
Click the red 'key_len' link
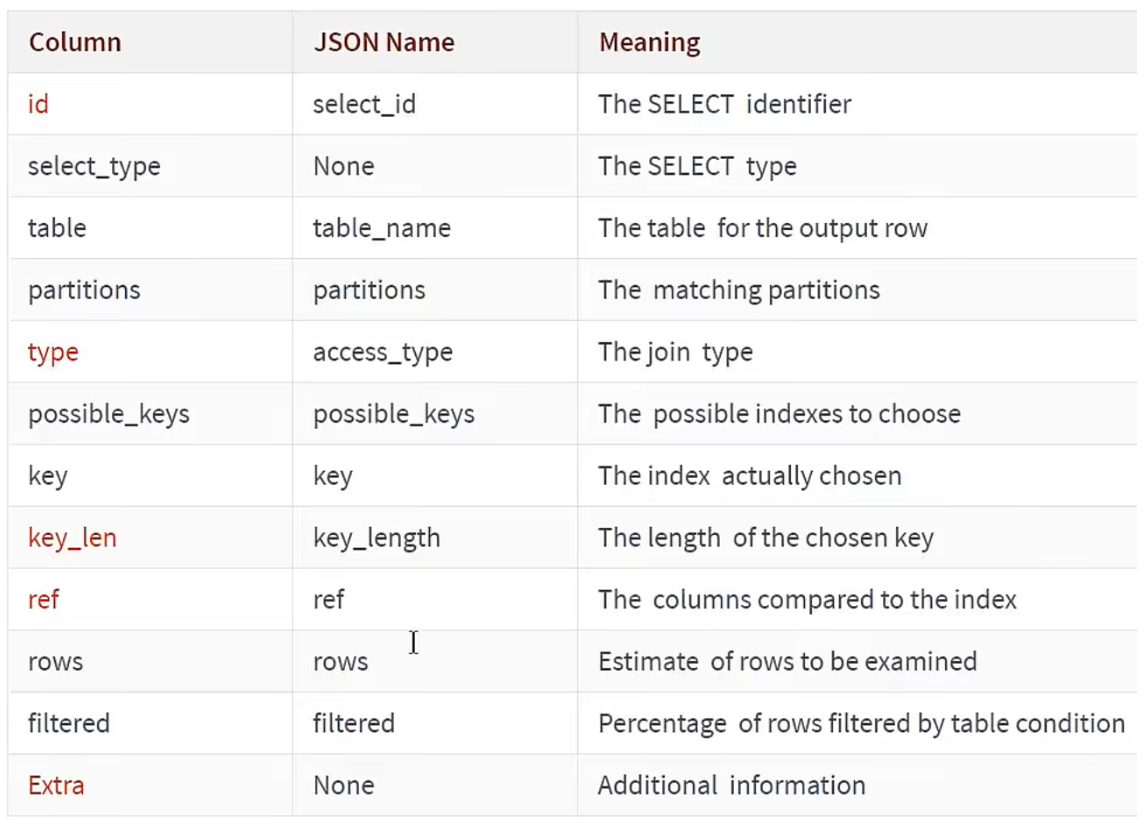[72, 538]
